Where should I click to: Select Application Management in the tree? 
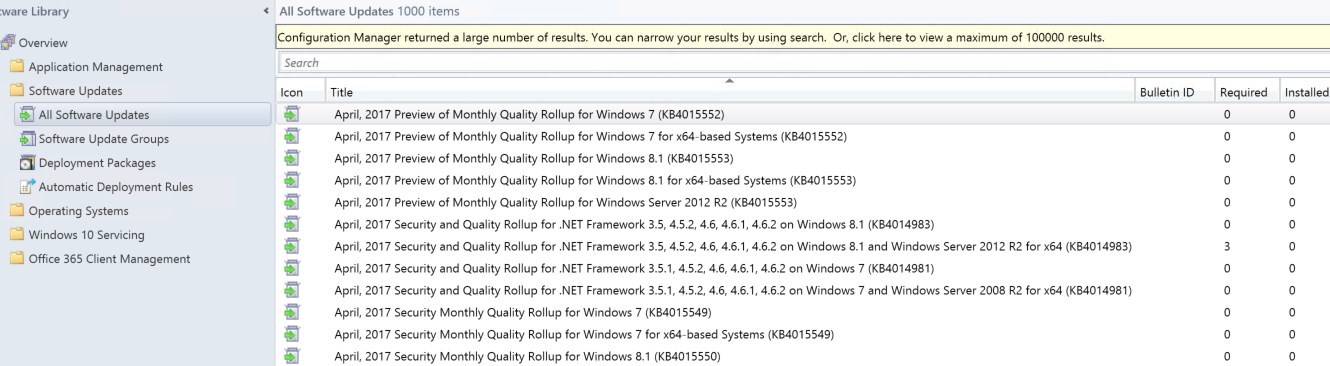pos(95,67)
